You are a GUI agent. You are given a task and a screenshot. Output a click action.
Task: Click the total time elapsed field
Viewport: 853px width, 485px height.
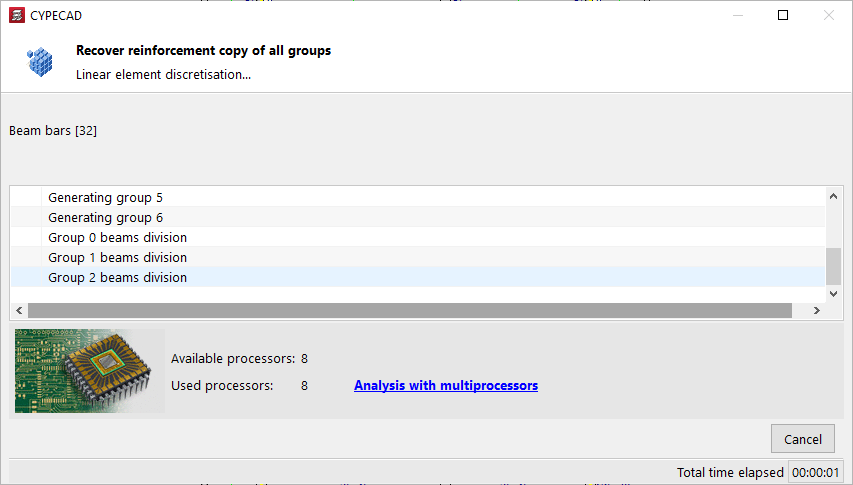tap(814, 473)
